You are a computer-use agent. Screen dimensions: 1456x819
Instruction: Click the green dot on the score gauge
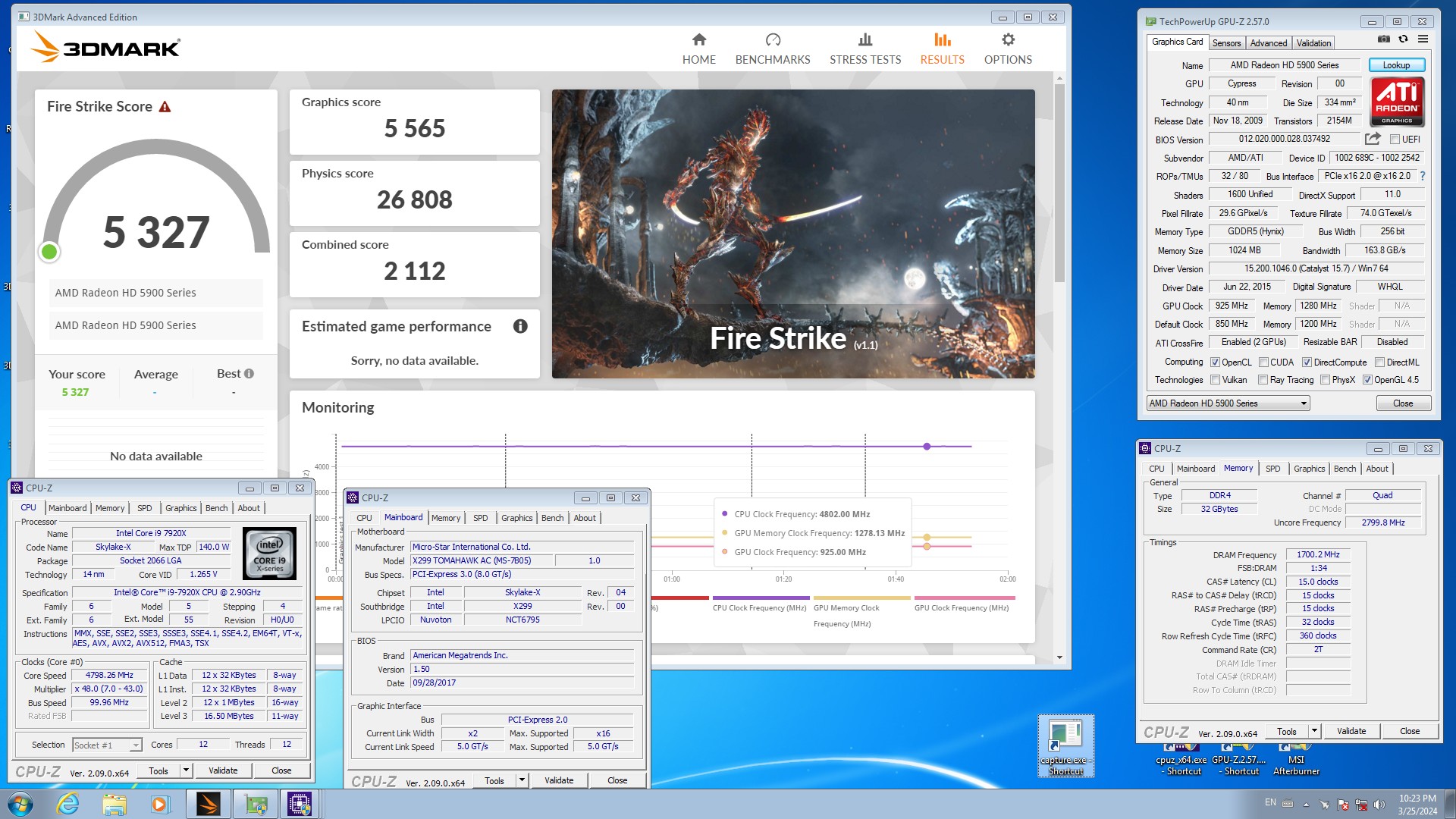[x=49, y=252]
